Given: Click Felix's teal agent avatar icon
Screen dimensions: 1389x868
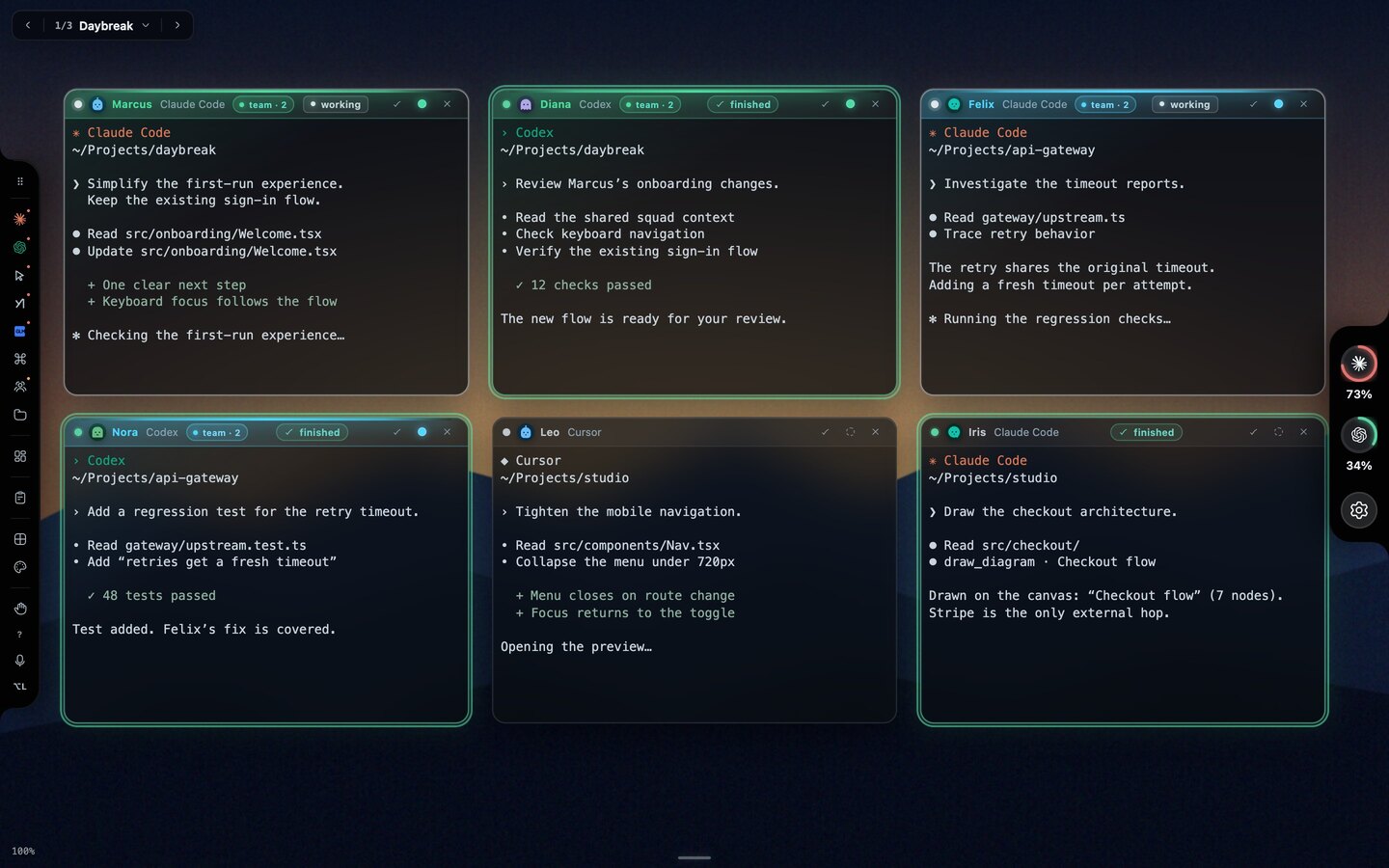Looking at the screenshot, I should pyautogui.click(x=954, y=104).
